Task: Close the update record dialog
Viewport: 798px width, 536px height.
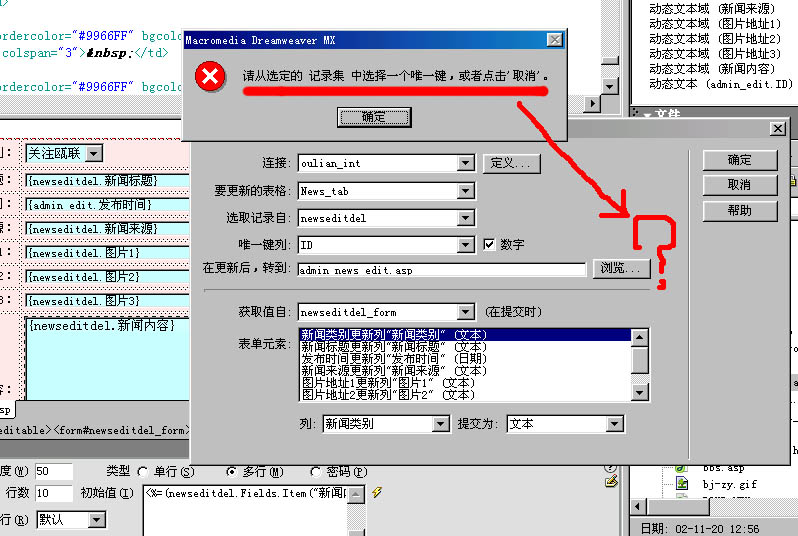Action: pos(777,129)
